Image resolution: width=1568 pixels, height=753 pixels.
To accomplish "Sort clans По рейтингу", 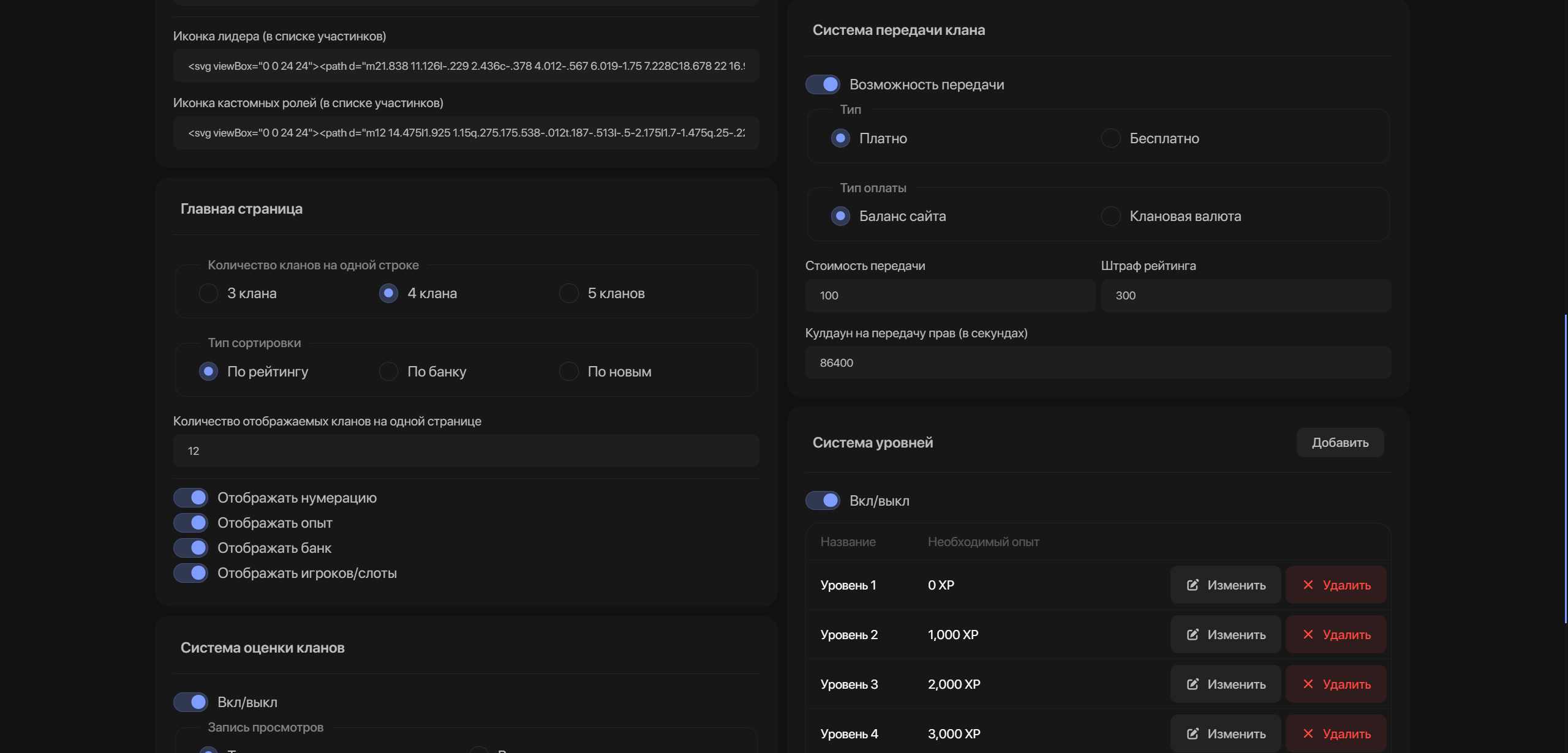I will [209, 372].
